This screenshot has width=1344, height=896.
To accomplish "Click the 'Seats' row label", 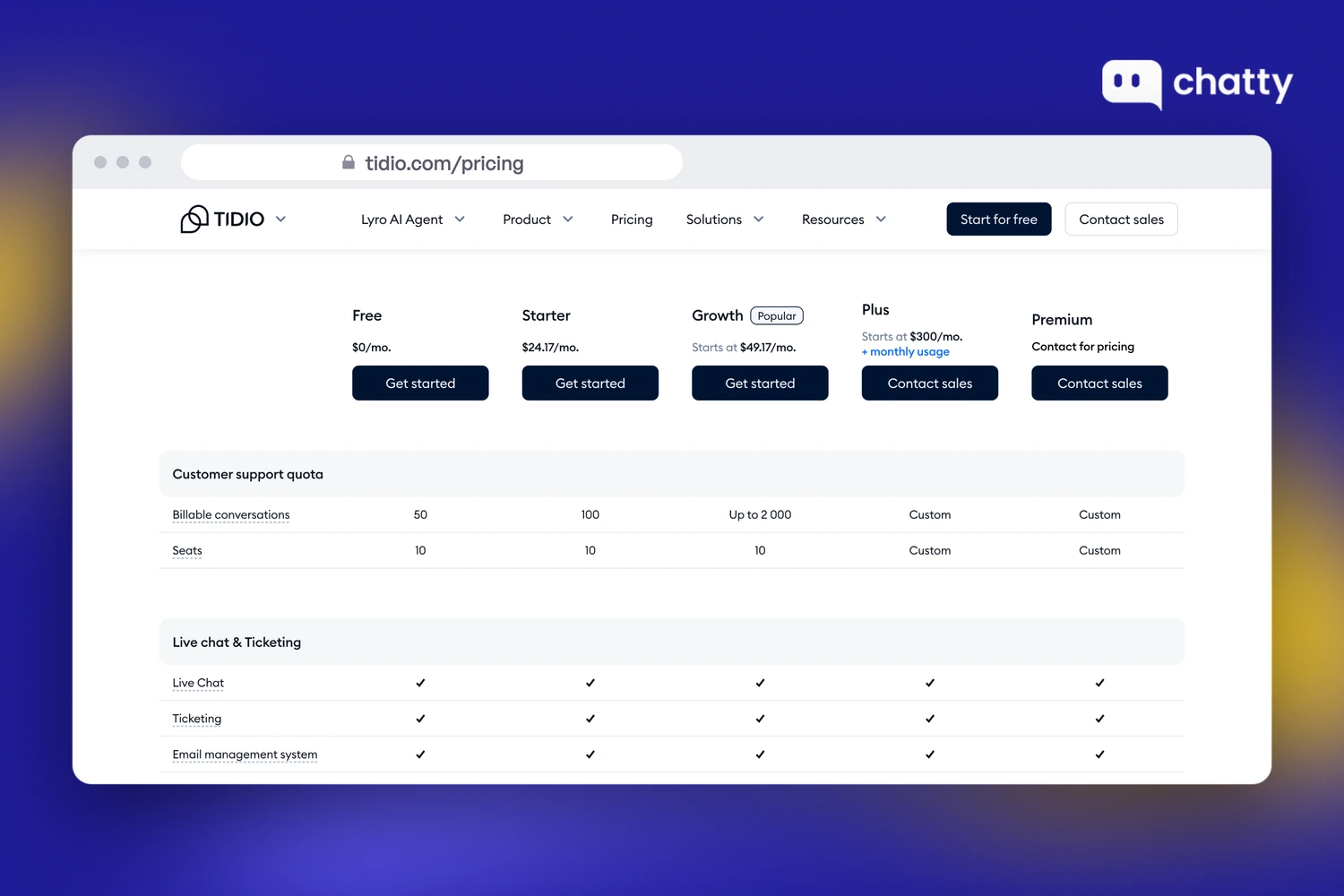I will click(187, 551).
